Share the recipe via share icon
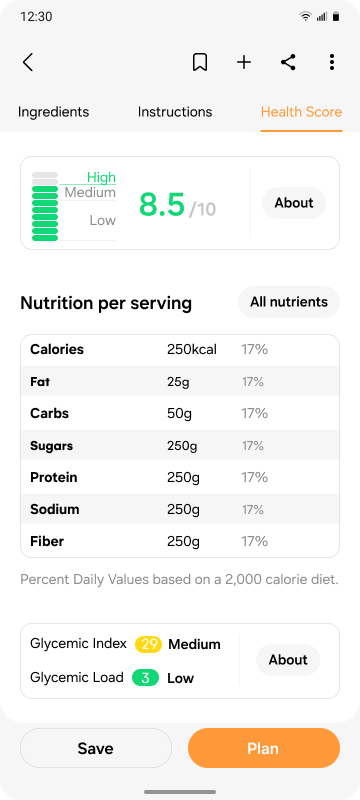This screenshot has height=800, width=360. (x=288, y=62)
